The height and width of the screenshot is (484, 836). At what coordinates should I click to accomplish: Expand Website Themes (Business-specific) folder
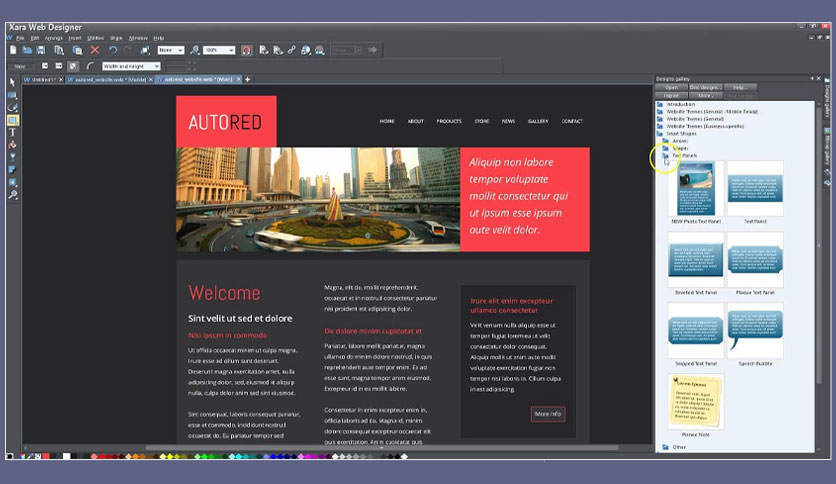tap(660, 126)
